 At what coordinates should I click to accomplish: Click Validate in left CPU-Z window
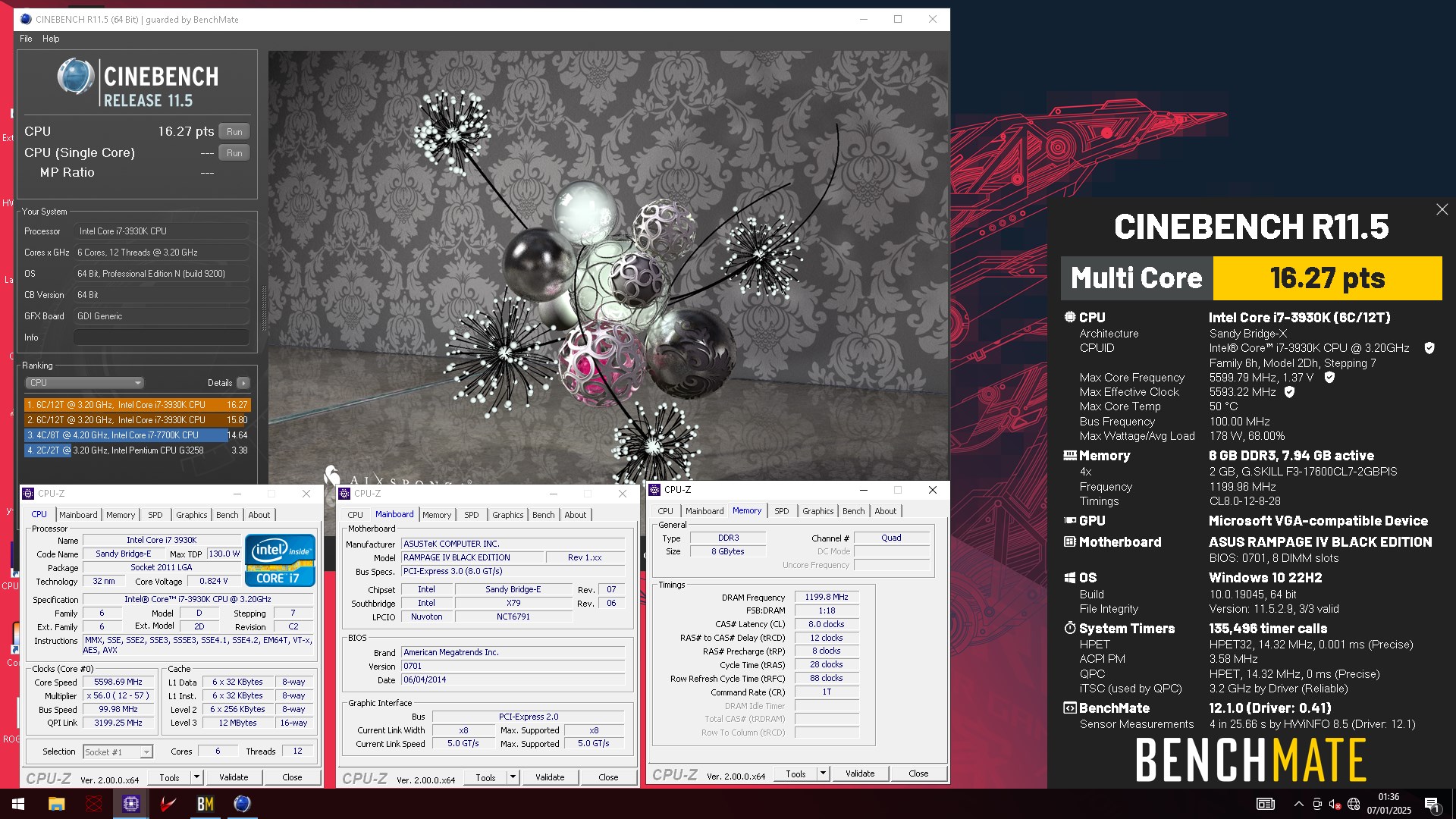(234, 777)
